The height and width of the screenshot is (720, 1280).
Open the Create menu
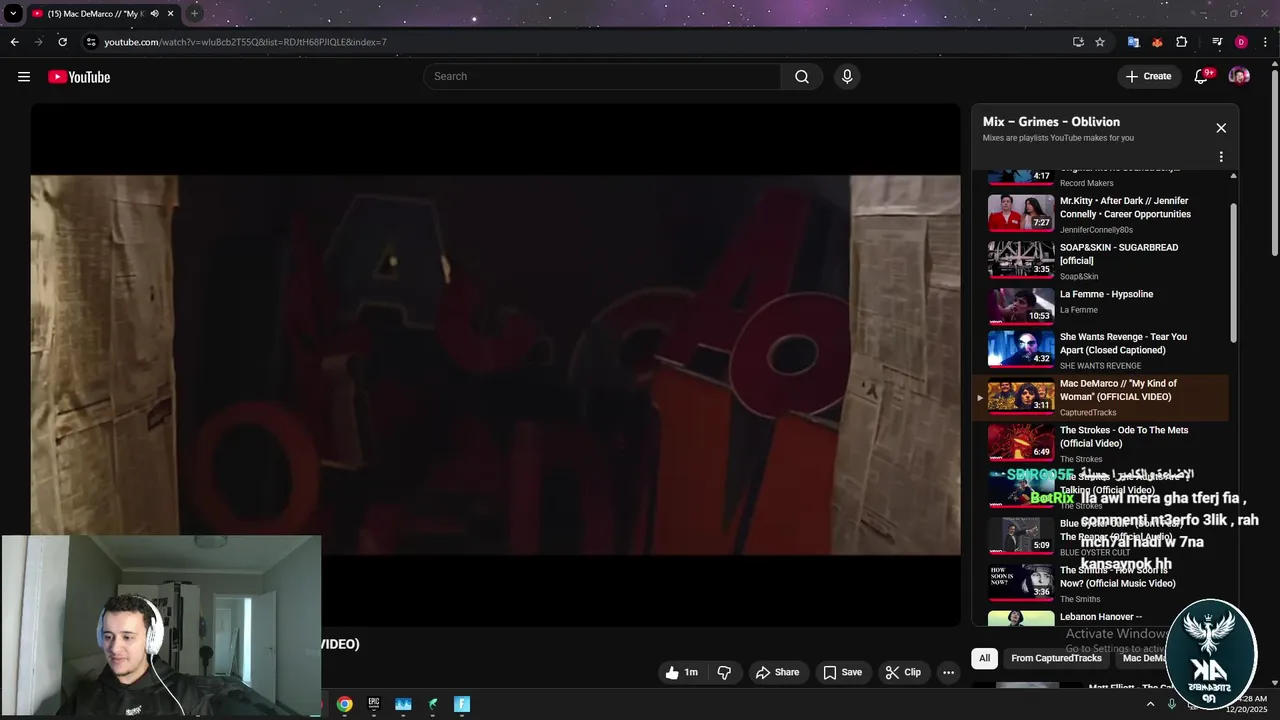[x=1148, y=76]
